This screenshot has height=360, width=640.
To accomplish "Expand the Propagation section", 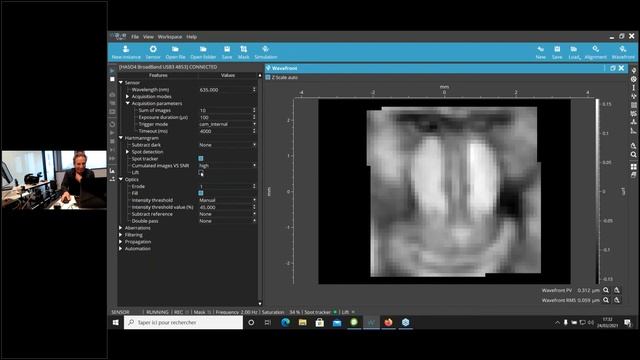I will click(121, 242).
